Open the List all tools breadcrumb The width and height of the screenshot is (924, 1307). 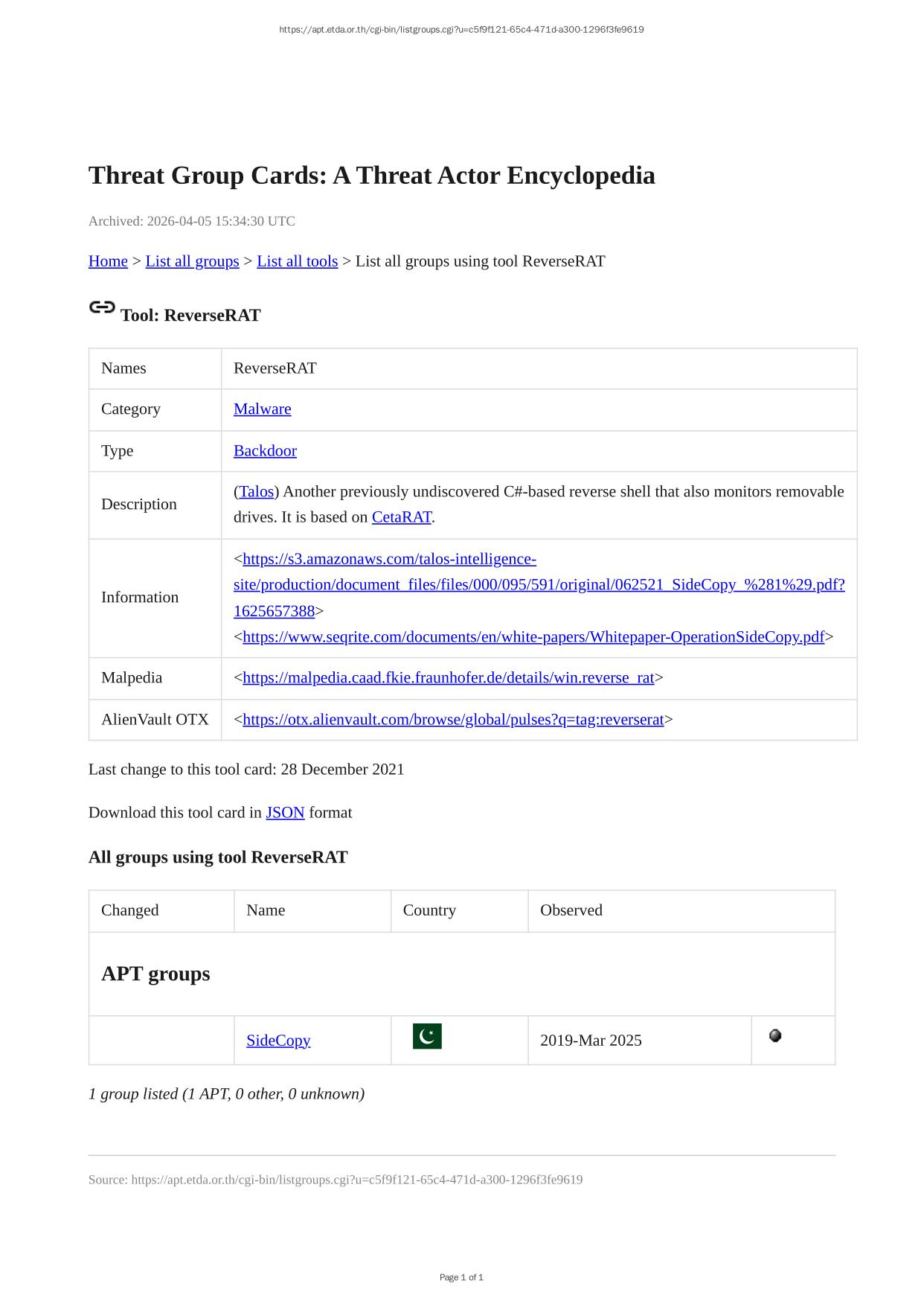pos(297,261)
